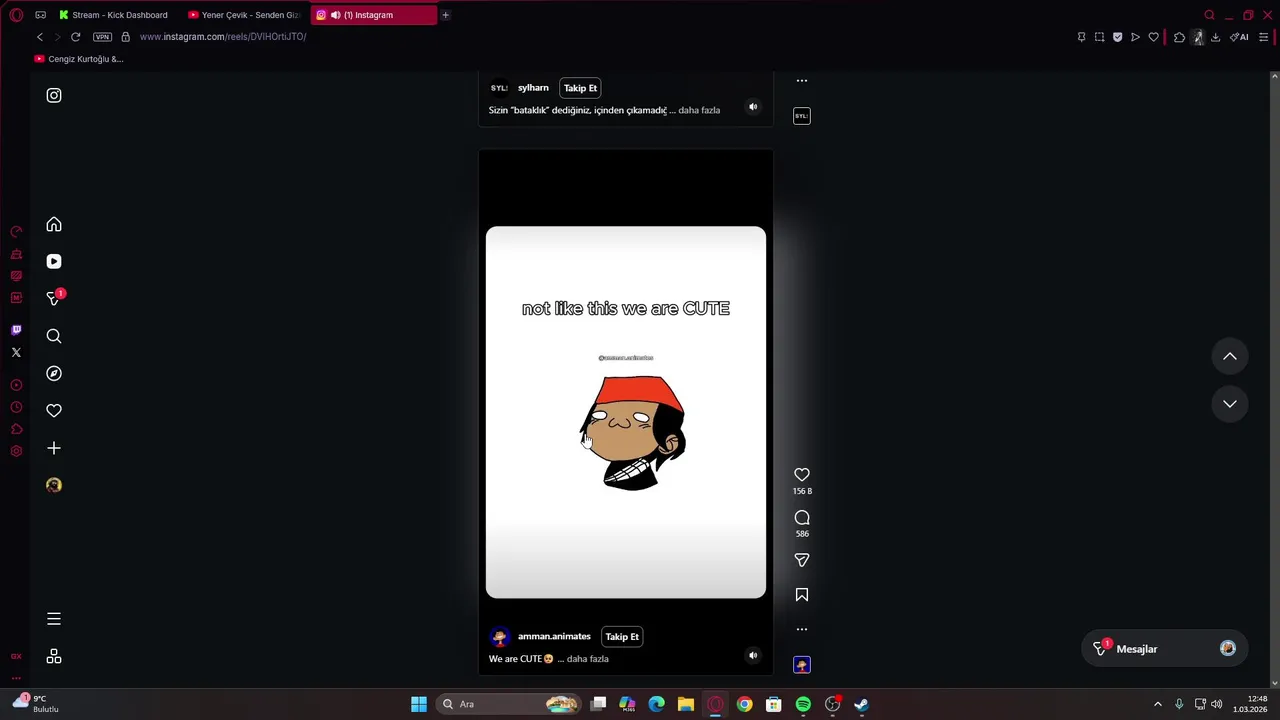Open Twitch in Opera sidebar

point(16,330)
